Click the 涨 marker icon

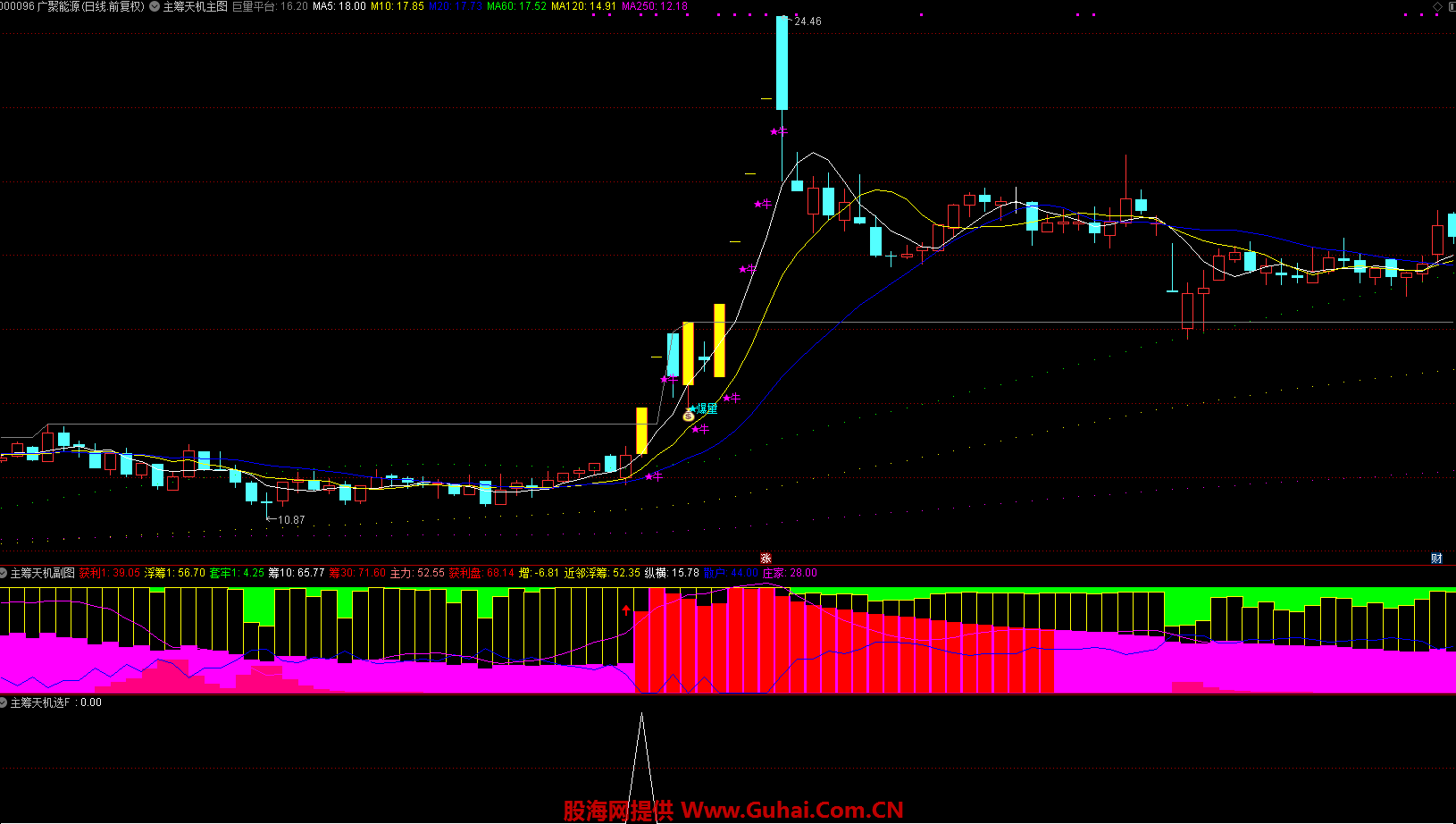[x=766, y=558]
